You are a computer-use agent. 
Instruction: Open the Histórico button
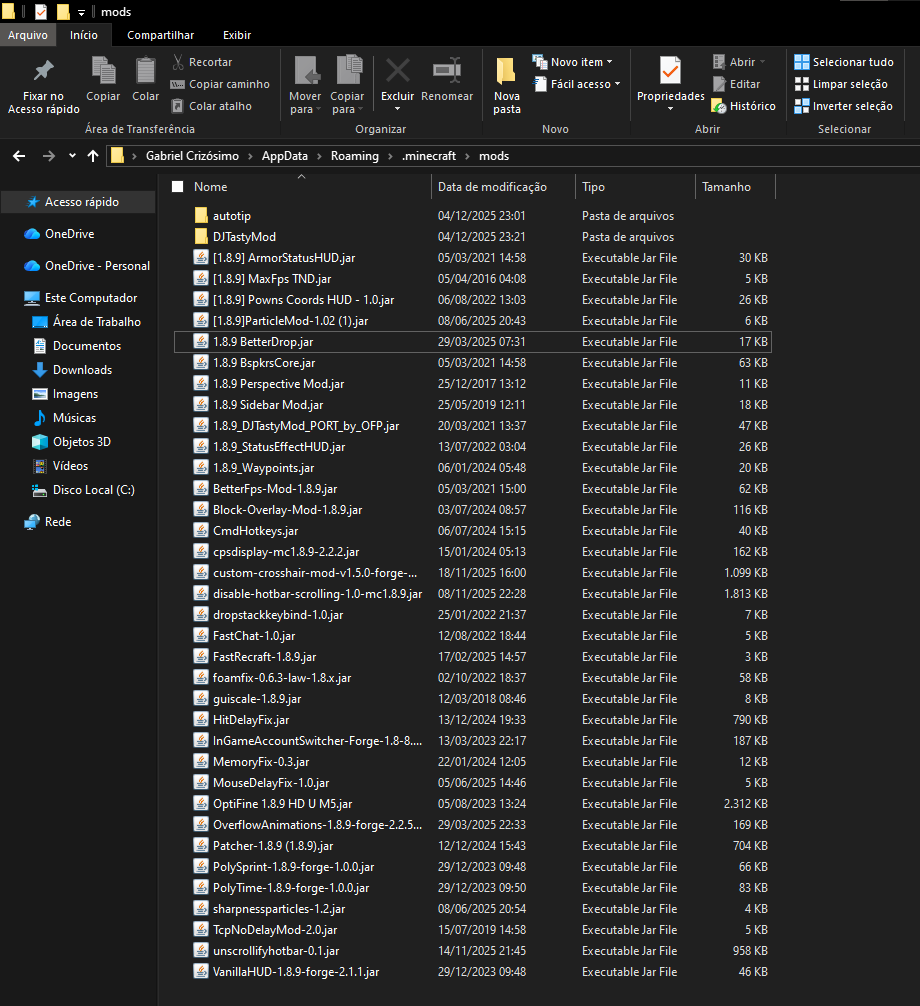click(x=744, y=106)
